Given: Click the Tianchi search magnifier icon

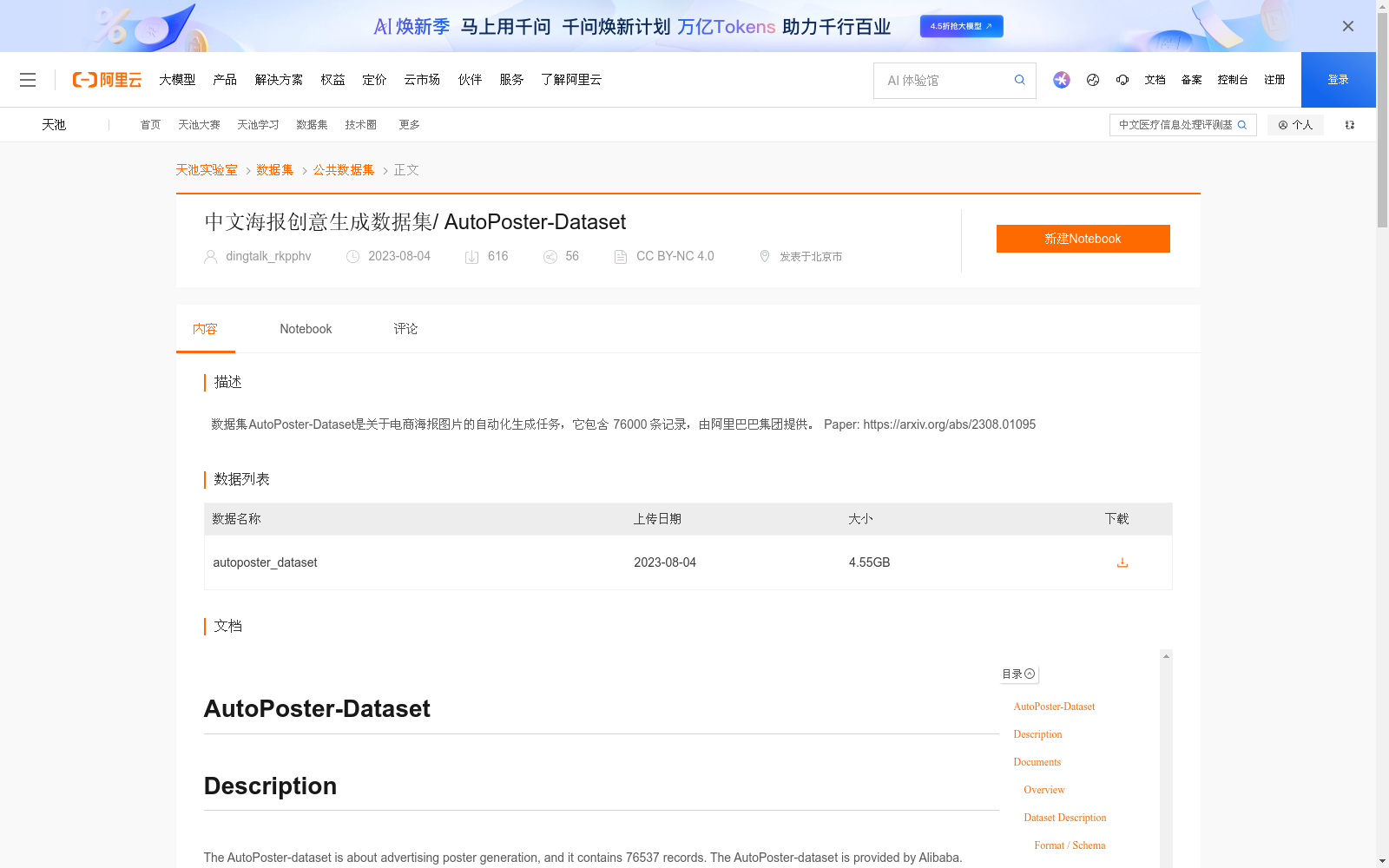Looking at the screenshot, I should (1242, 125).
